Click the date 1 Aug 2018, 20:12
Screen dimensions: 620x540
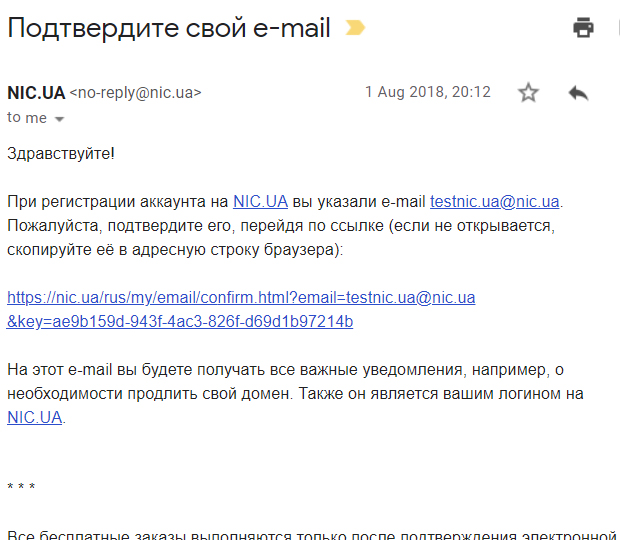pos(428,92)
